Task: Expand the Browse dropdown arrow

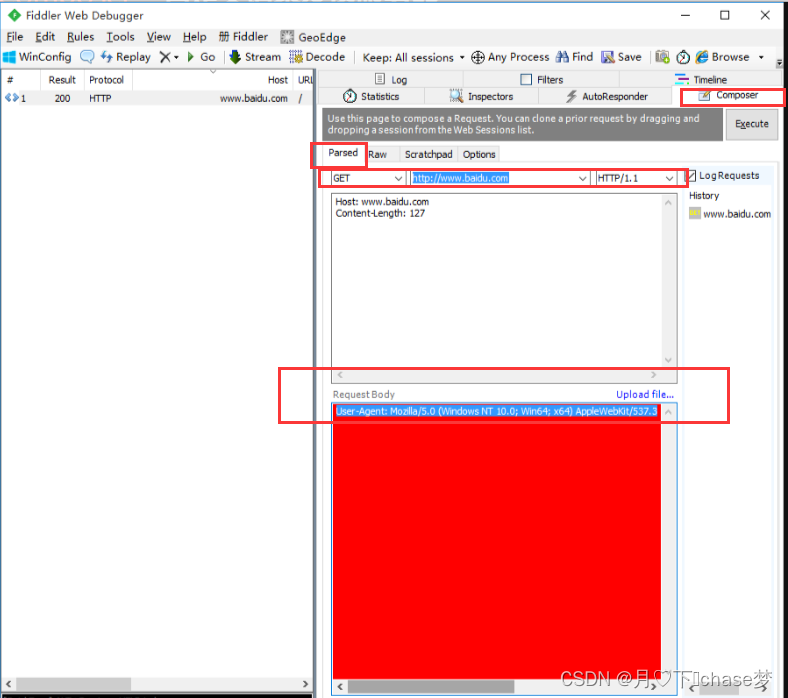Action: click(761, 57)
